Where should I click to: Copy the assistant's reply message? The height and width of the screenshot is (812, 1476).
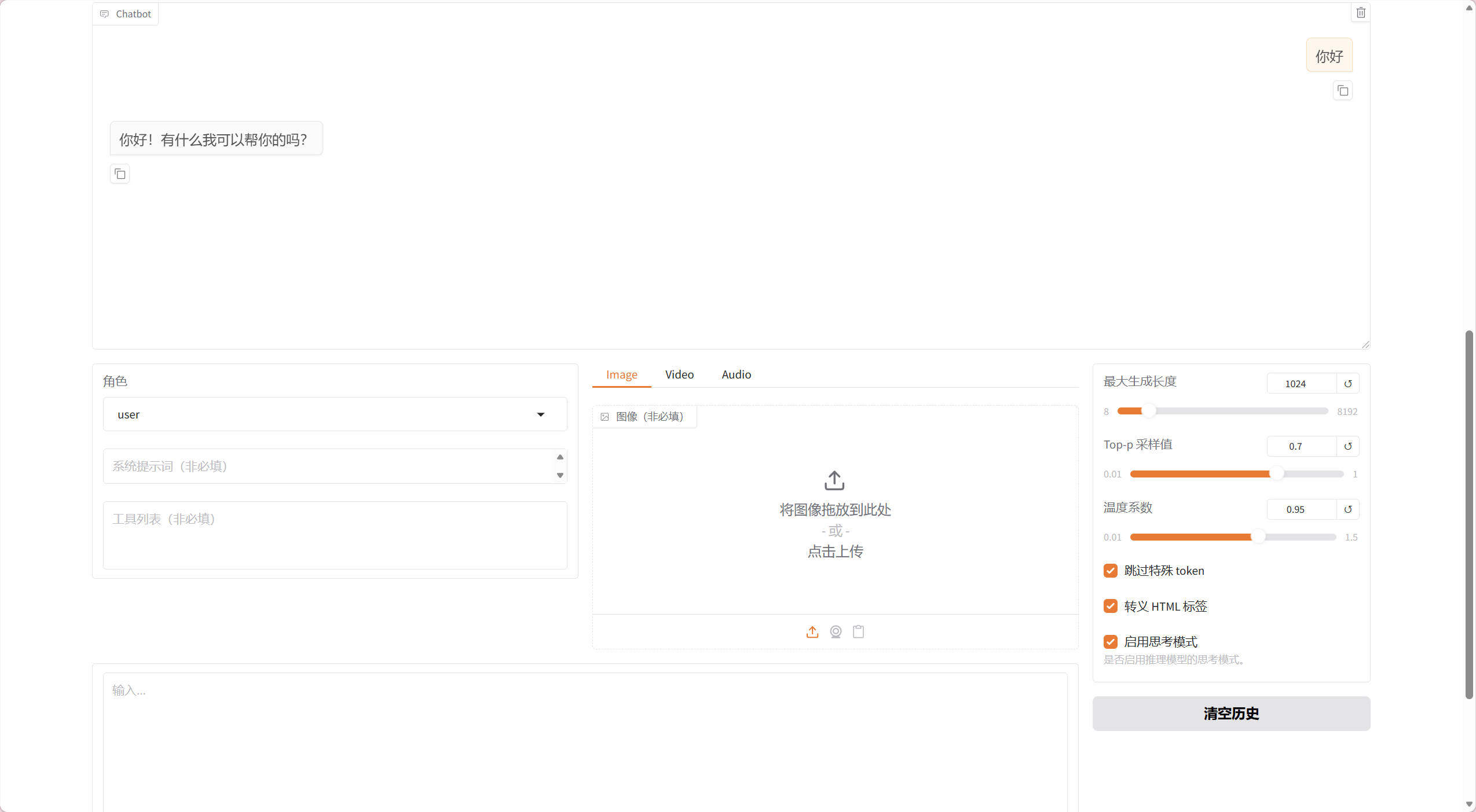coord(120,174)
